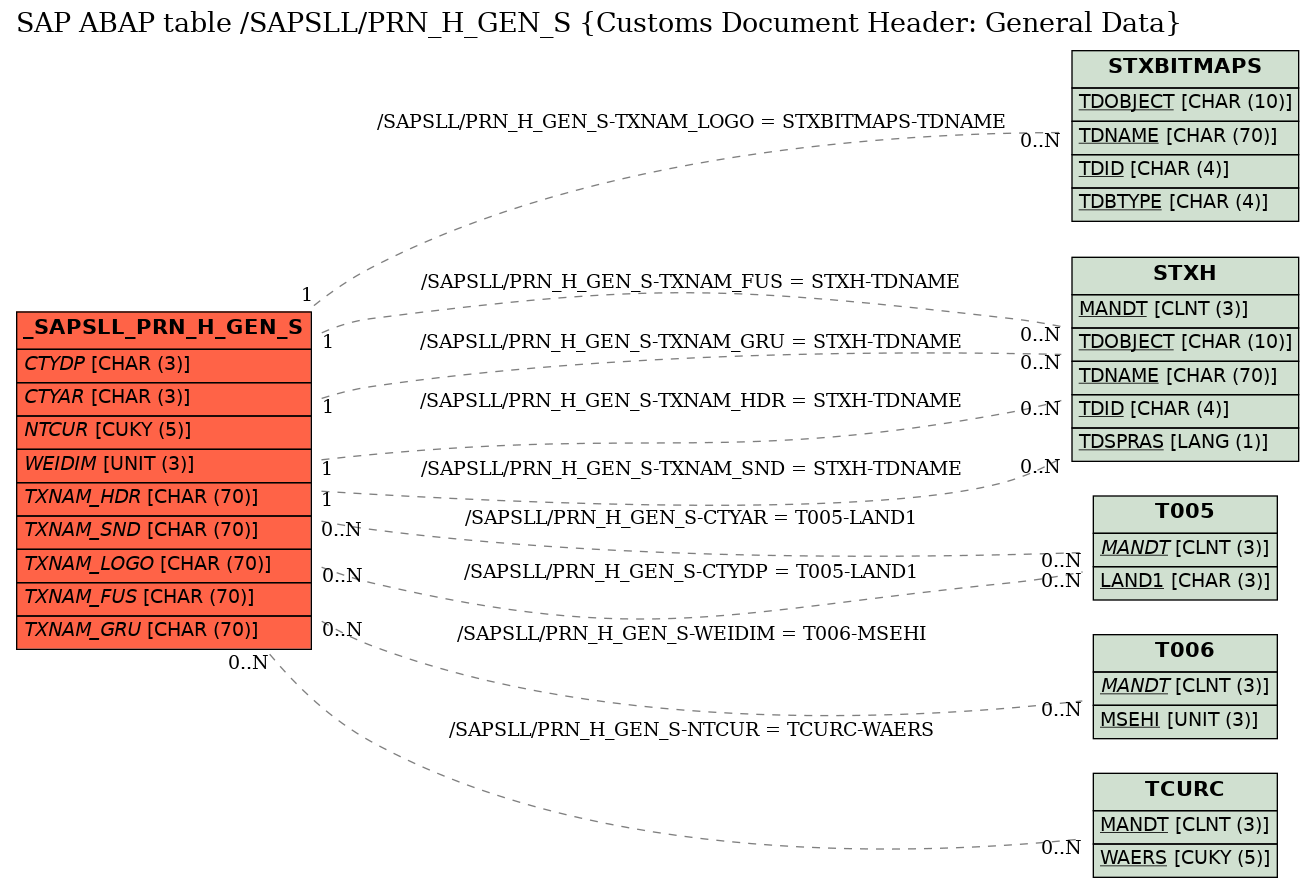Select the CTYAR [CHAR (3)] field row
1315x888 pixels.
[164, 398]
